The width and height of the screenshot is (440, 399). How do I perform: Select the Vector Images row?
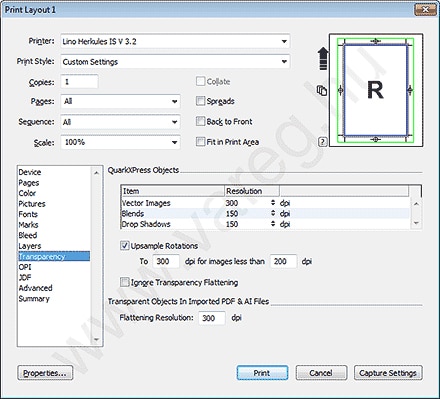click(265, 203)
